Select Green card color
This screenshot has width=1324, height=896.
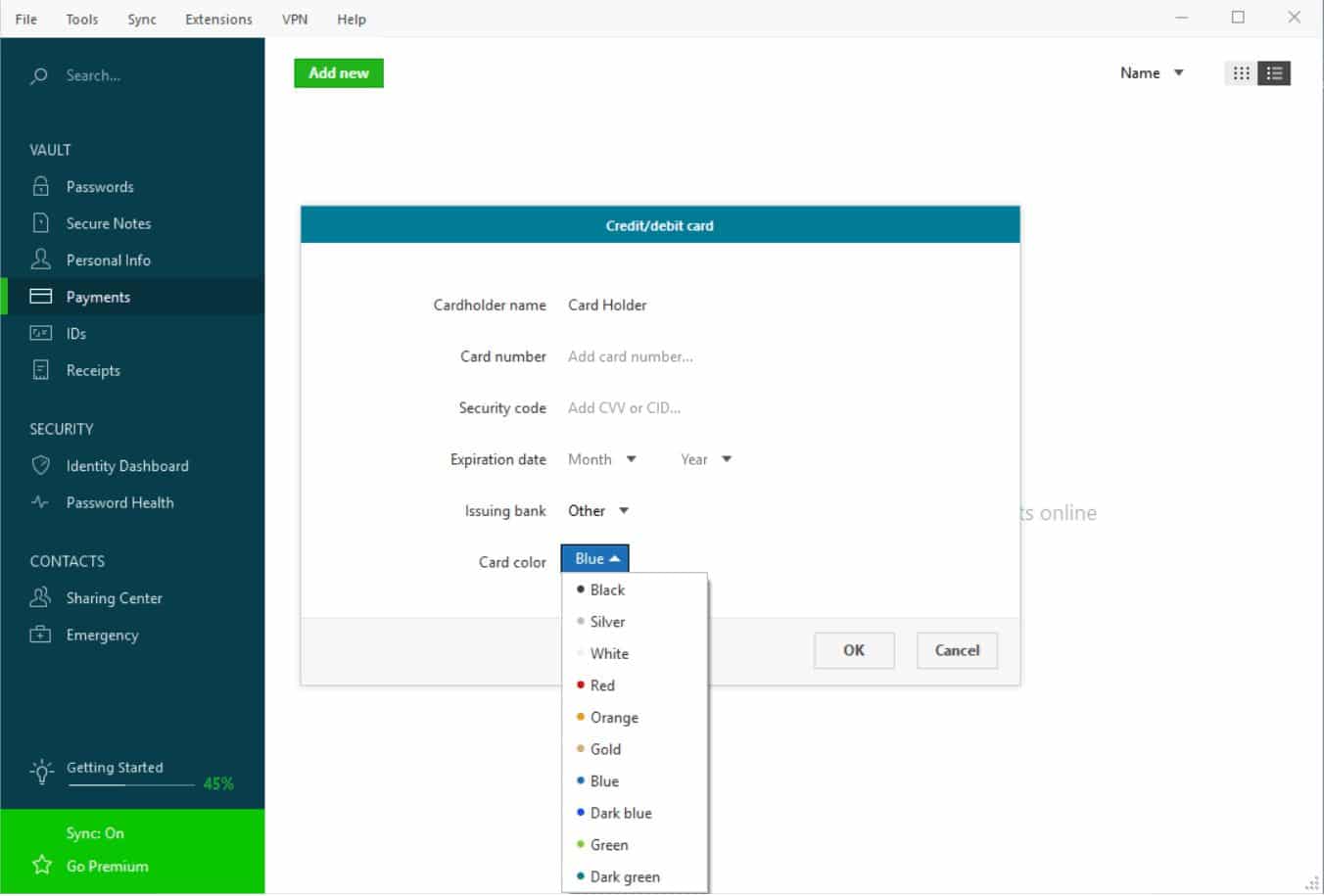[x=635, y=844]
